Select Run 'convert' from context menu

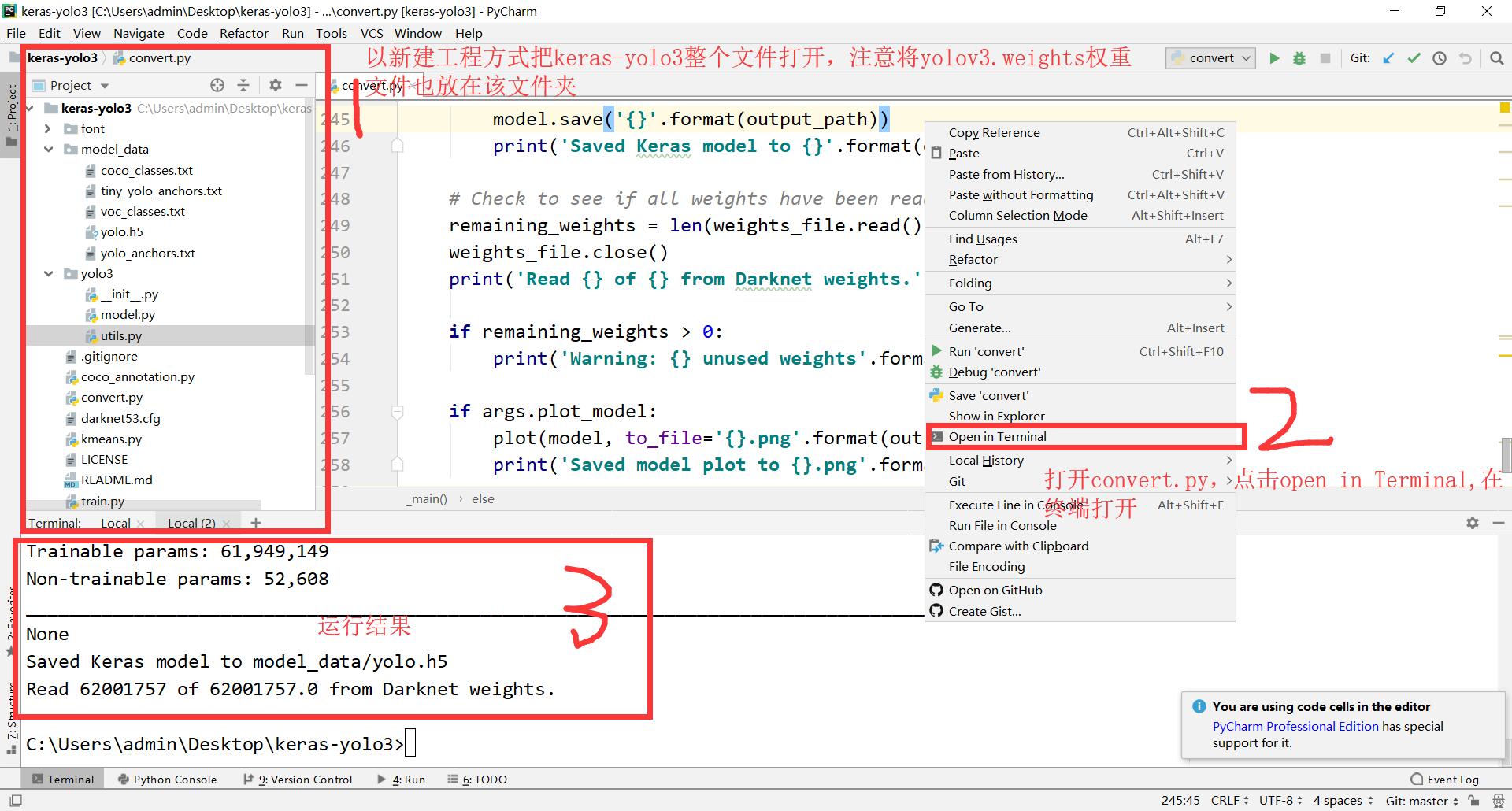1080,352
